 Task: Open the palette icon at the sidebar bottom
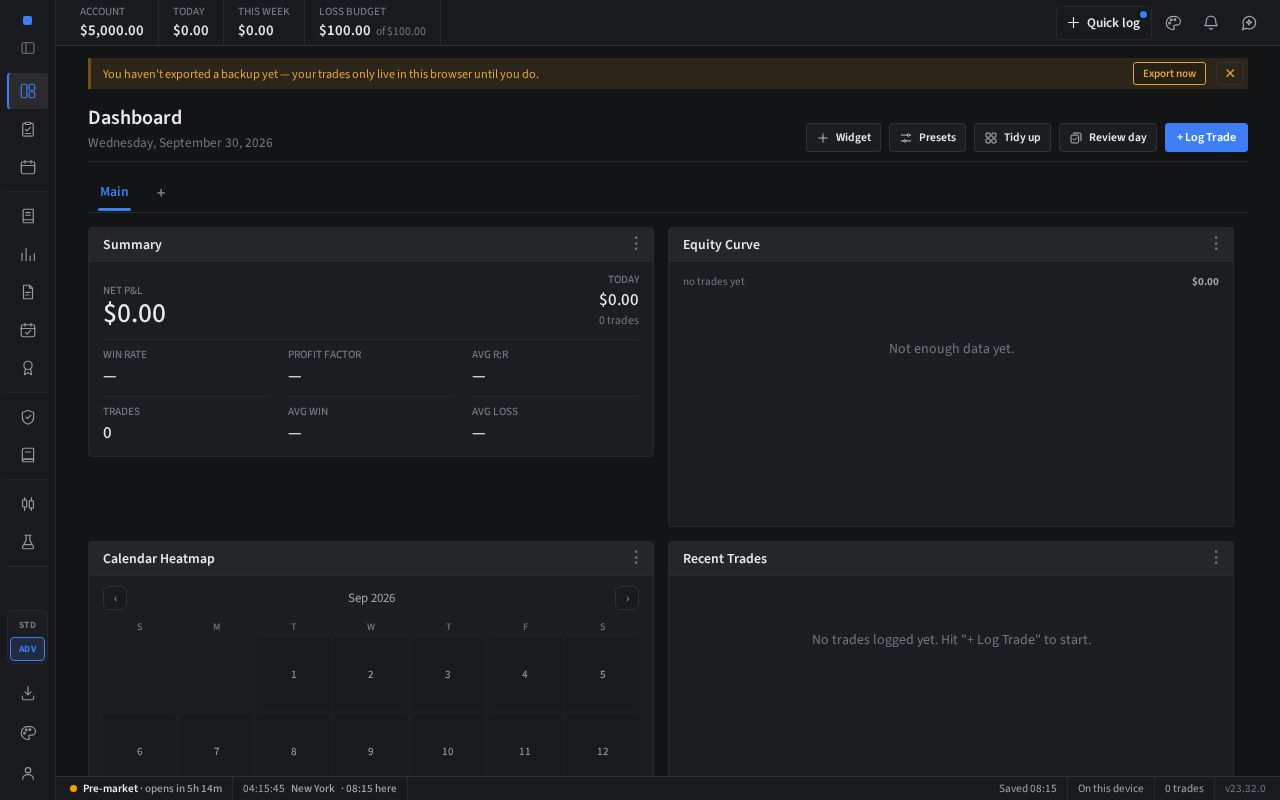(x=28, y=733)
